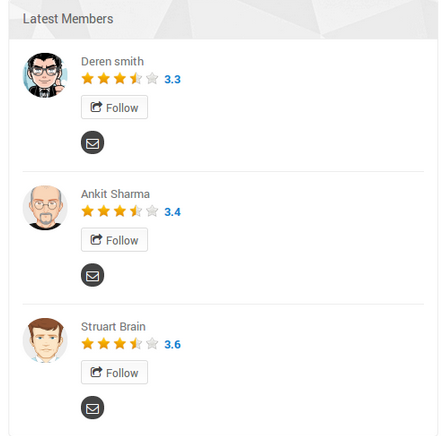Select the first star for Ankit Sharma
The image size is (442, 436).
[x=88, y=211]
